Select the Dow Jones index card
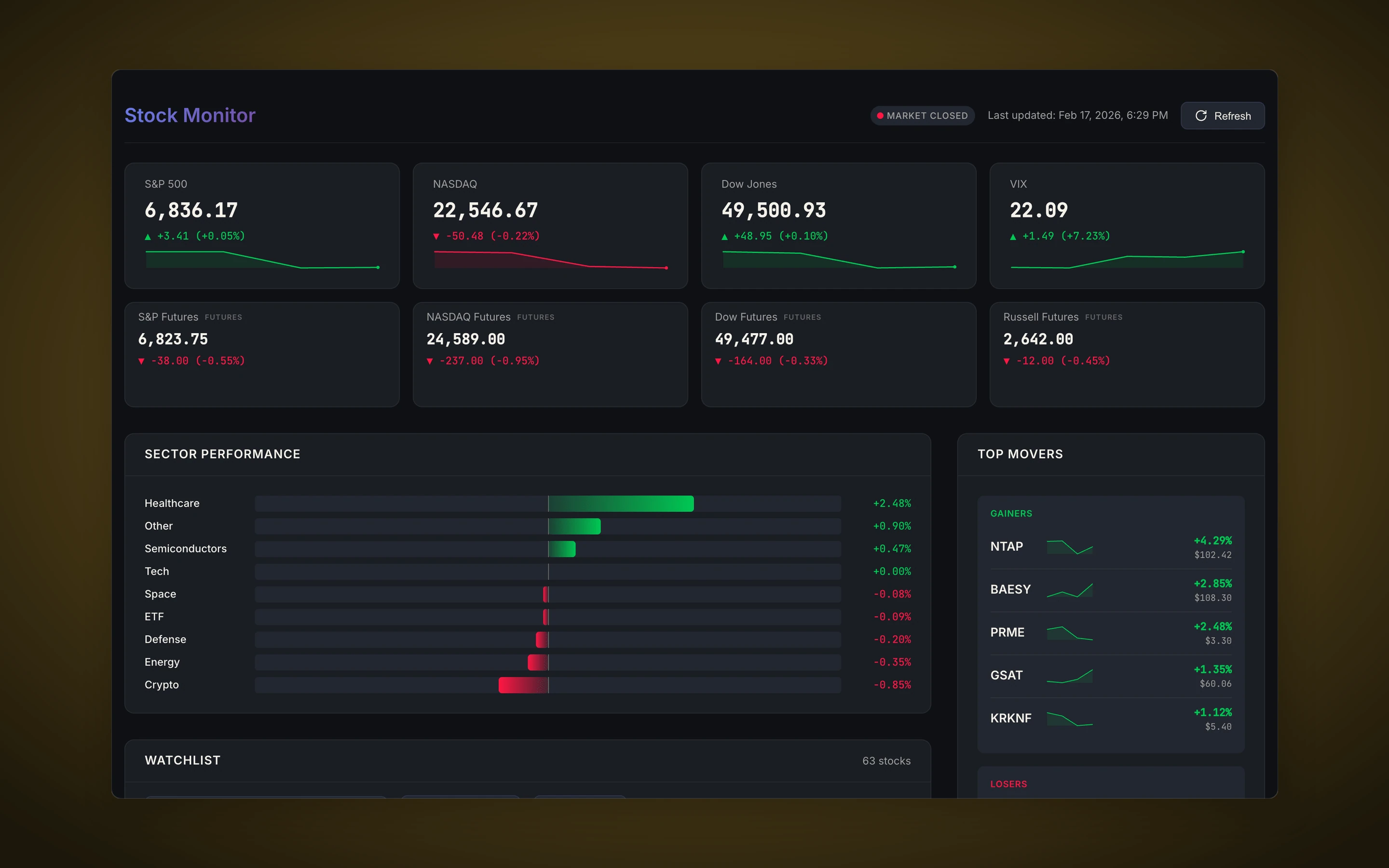Viewport: 1389px width, 868px height. point(838,226)
